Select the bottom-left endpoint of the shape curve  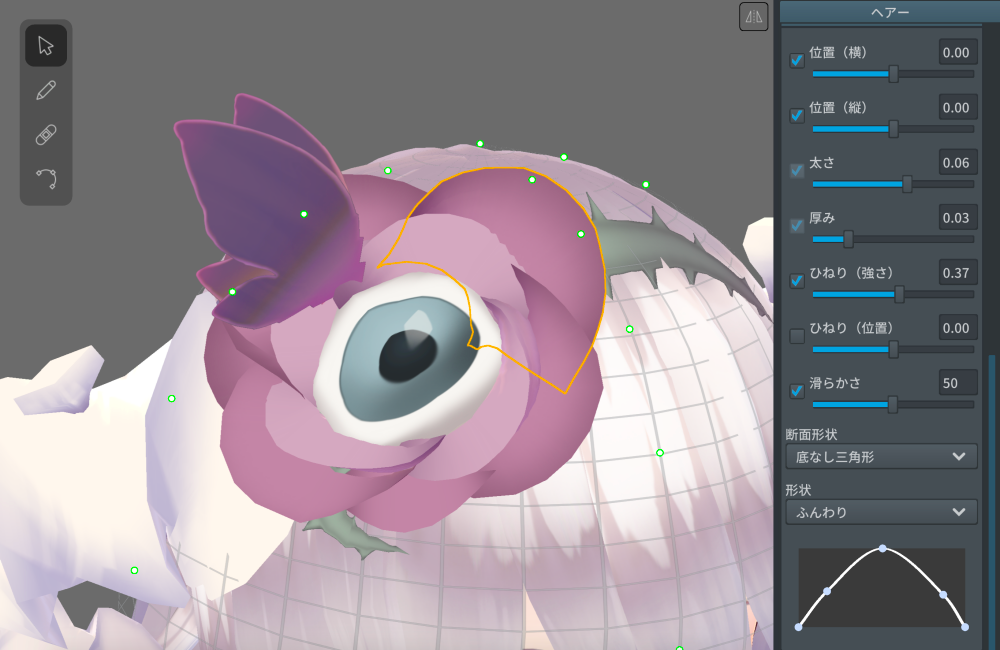click(798, 627)
